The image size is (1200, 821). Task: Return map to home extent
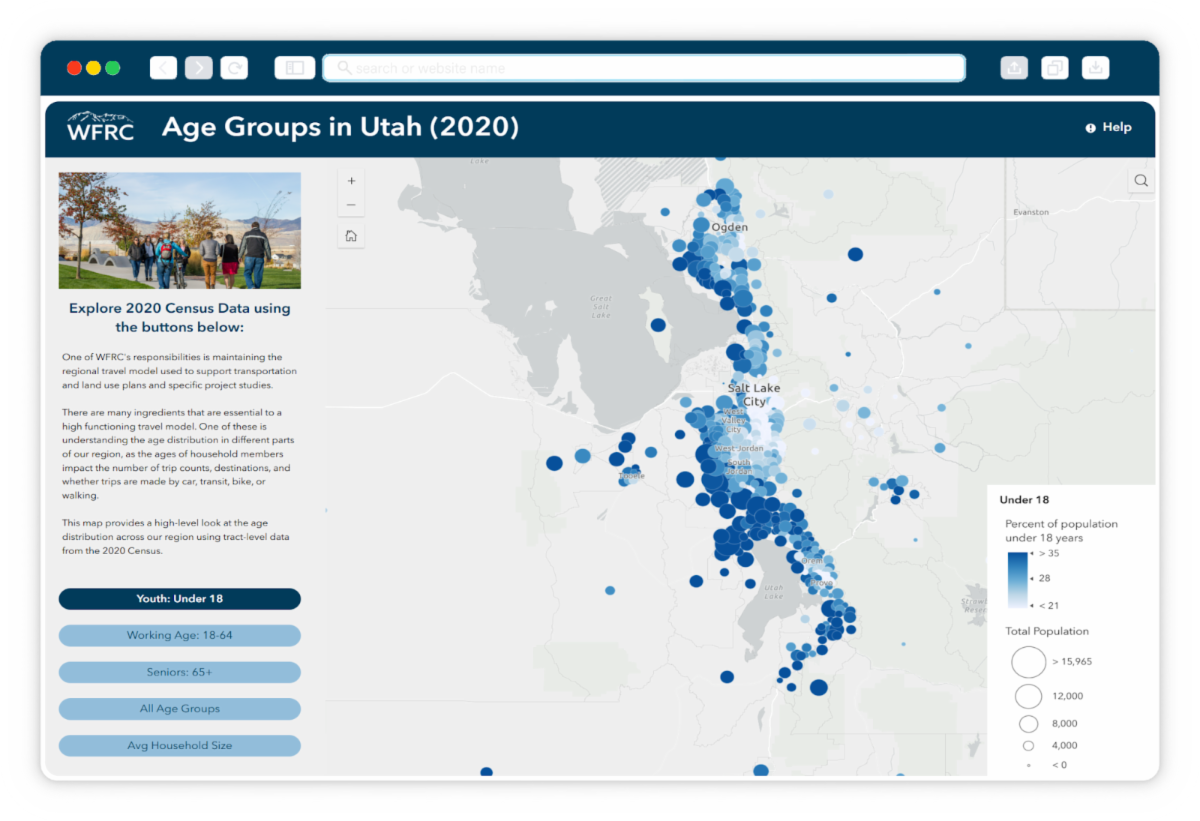351,236
